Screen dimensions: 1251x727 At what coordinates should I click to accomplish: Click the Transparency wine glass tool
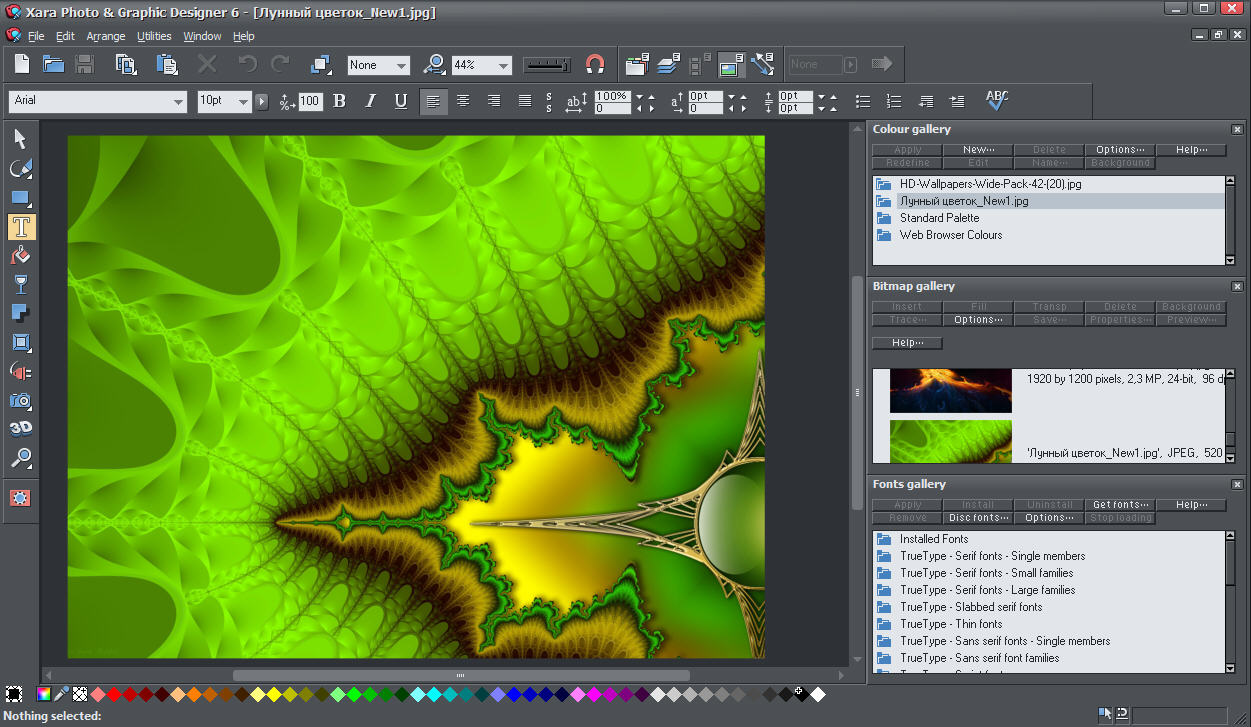tap(21, 284)
